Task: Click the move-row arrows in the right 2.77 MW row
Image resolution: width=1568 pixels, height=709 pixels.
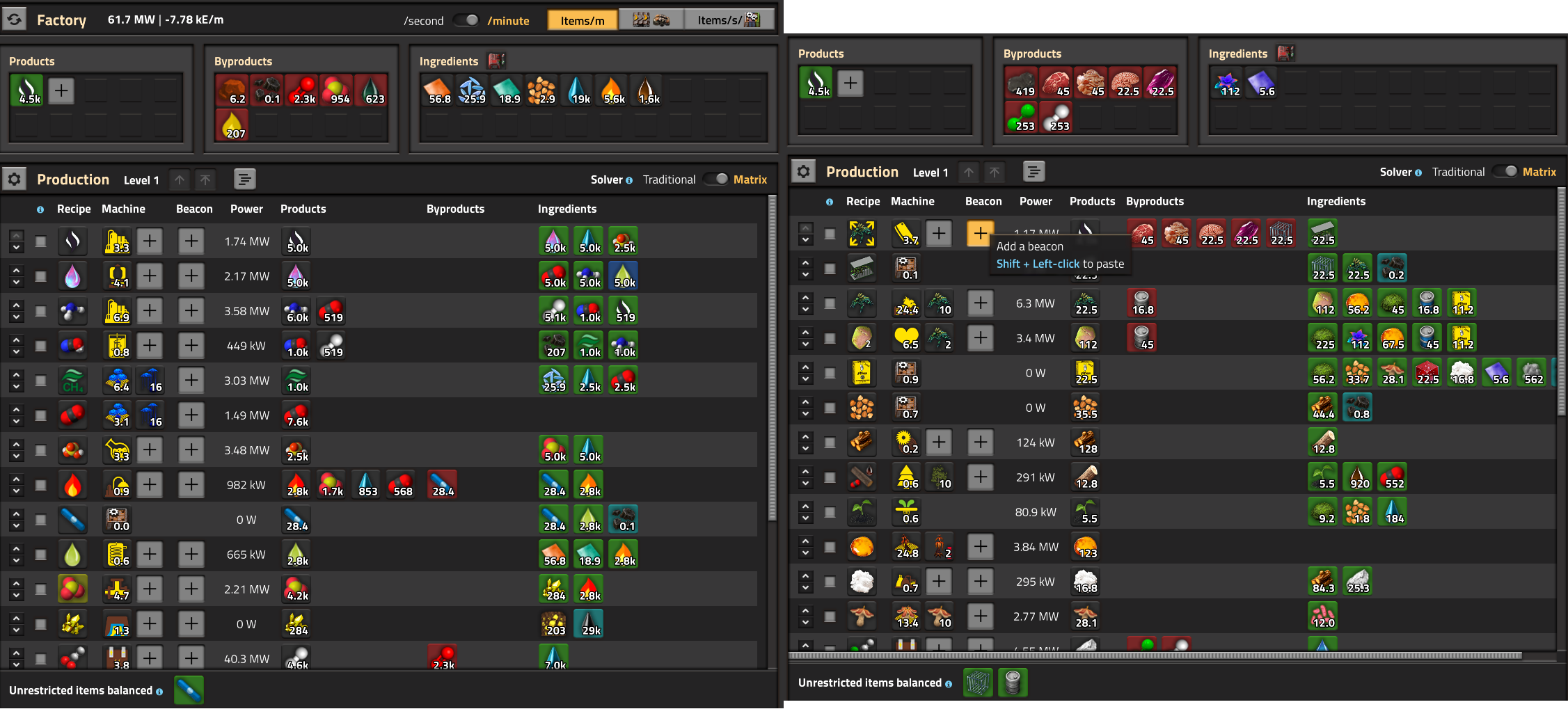Action: tap(806, 616)
